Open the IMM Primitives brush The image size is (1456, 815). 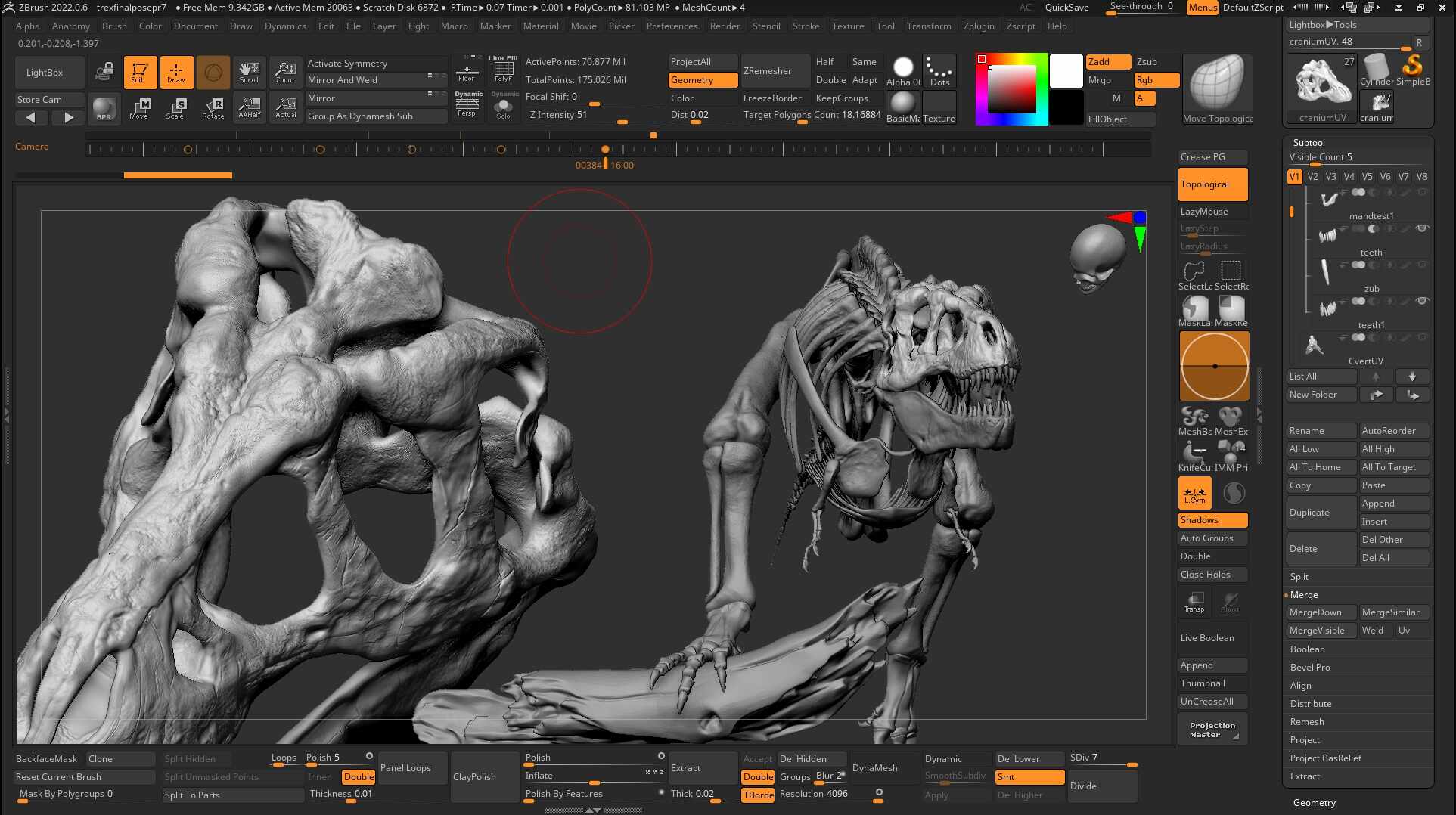[1231, 455]
